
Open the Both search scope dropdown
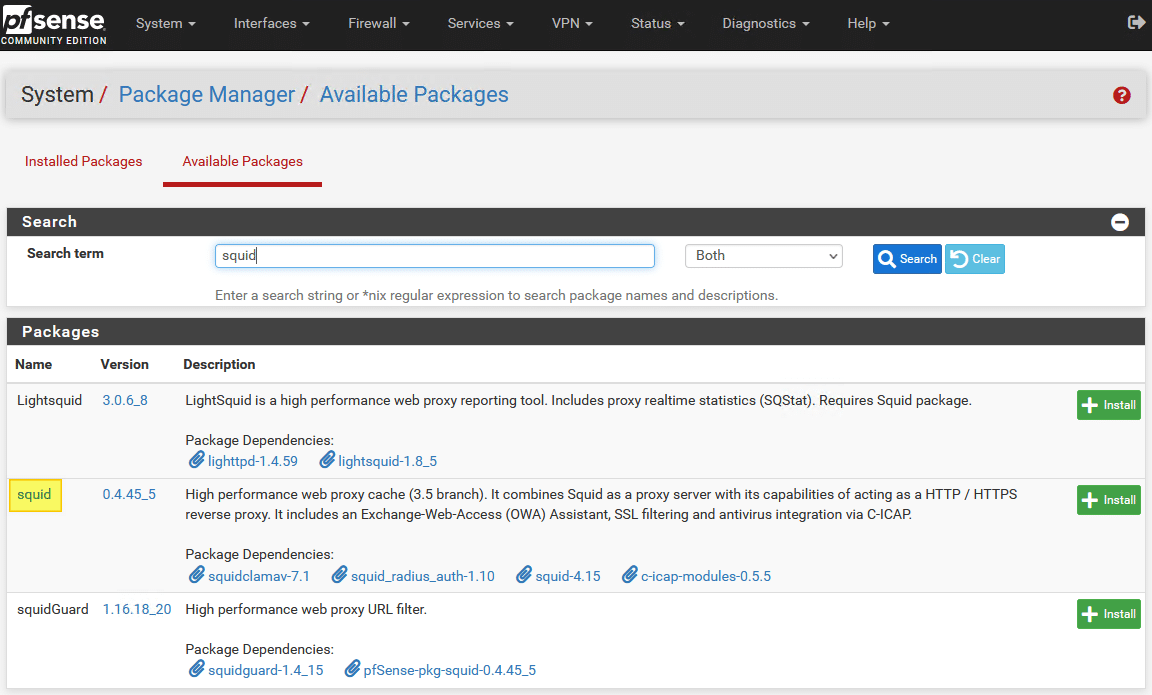tap(763, 255)
